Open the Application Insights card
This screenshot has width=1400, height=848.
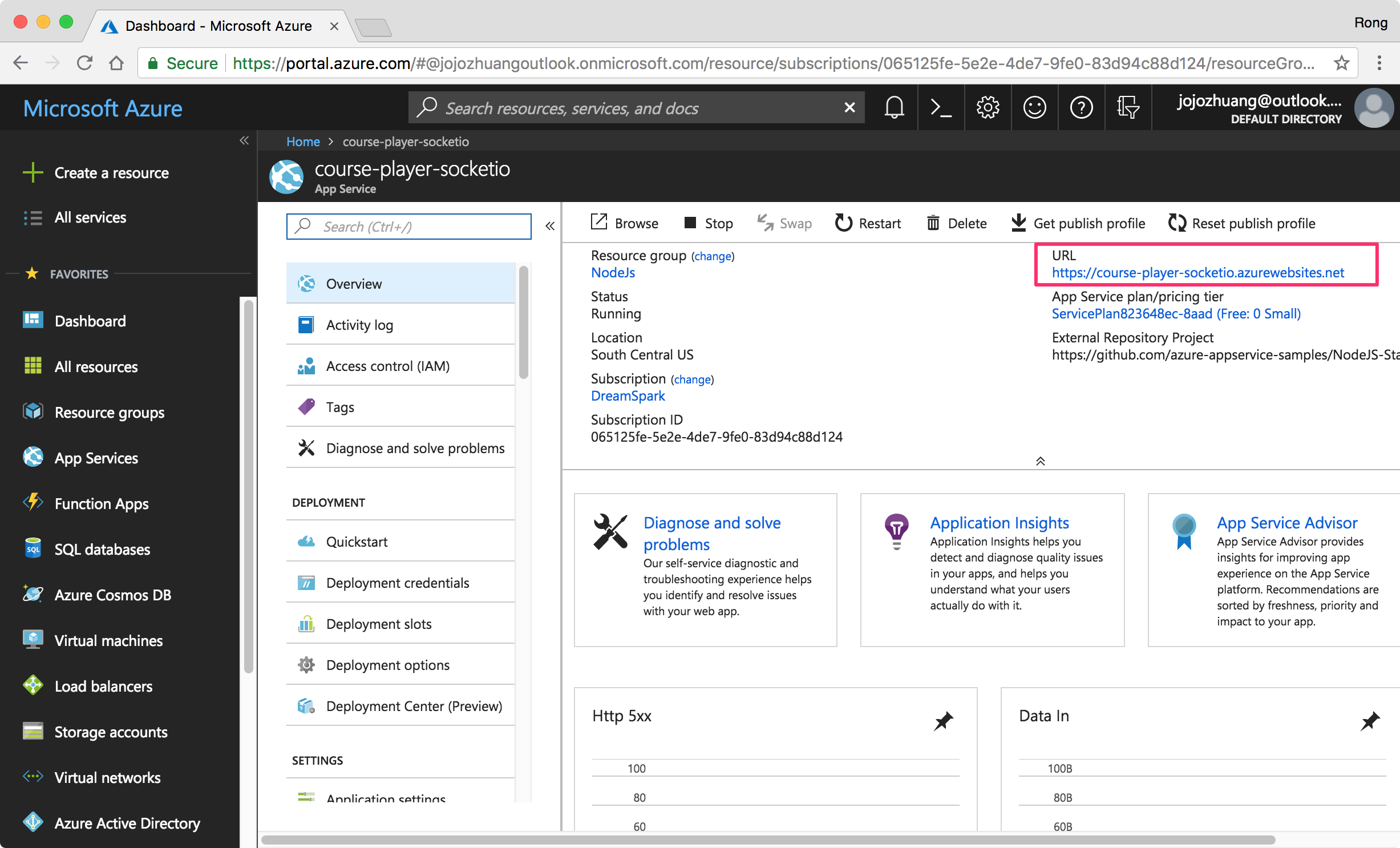993,570
